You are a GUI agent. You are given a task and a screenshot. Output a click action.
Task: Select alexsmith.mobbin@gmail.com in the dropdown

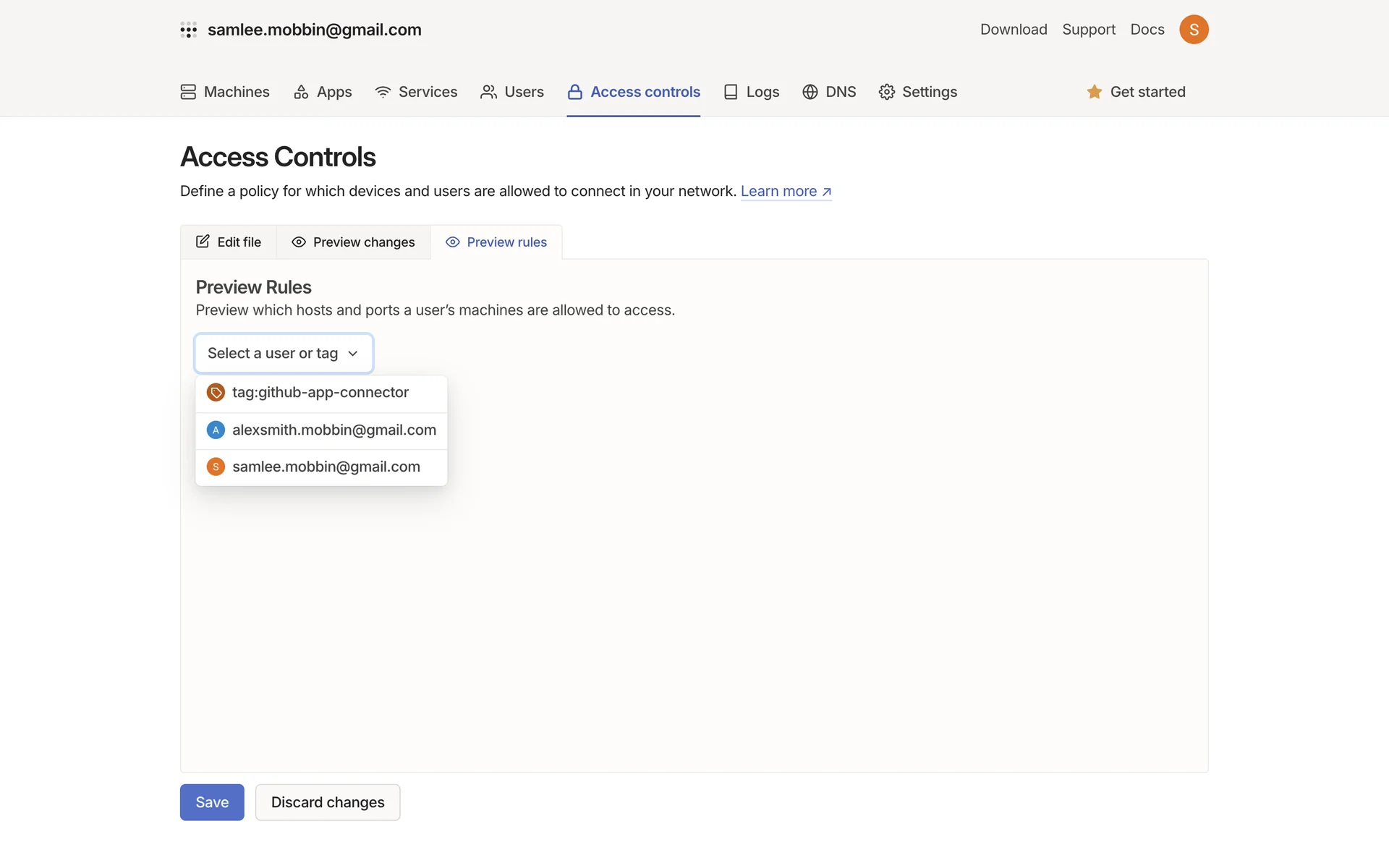334,430
